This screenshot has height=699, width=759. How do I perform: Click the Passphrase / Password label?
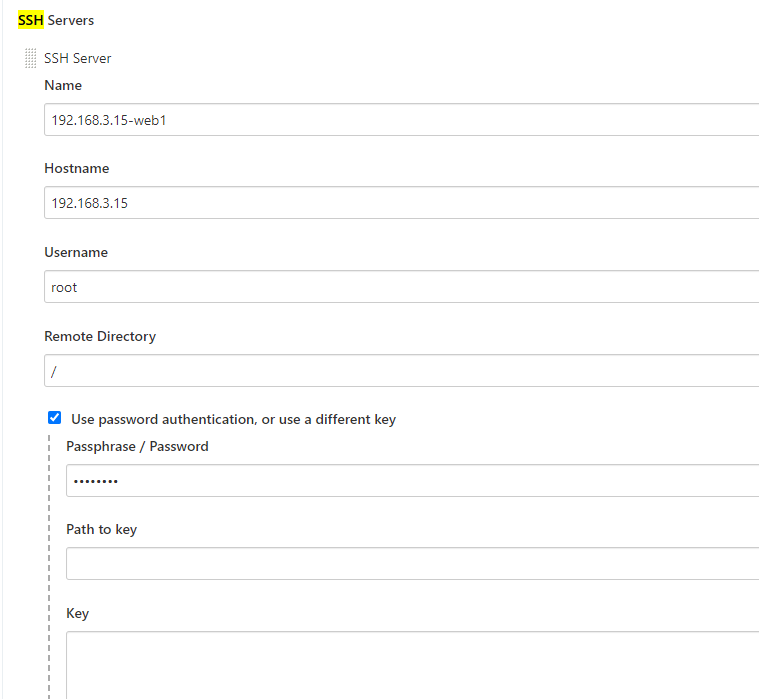[137, 447]
